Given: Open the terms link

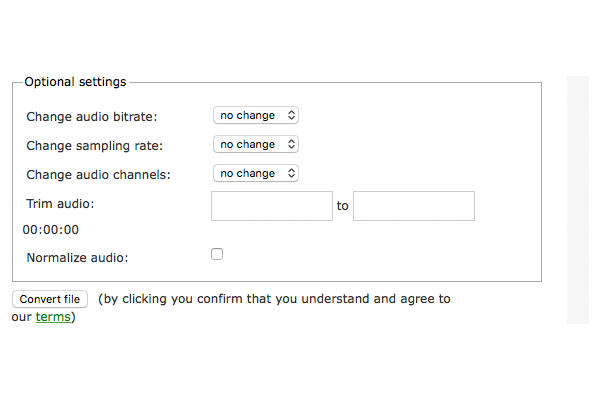Looking at the screenshot, I should [x=53, y=318].
